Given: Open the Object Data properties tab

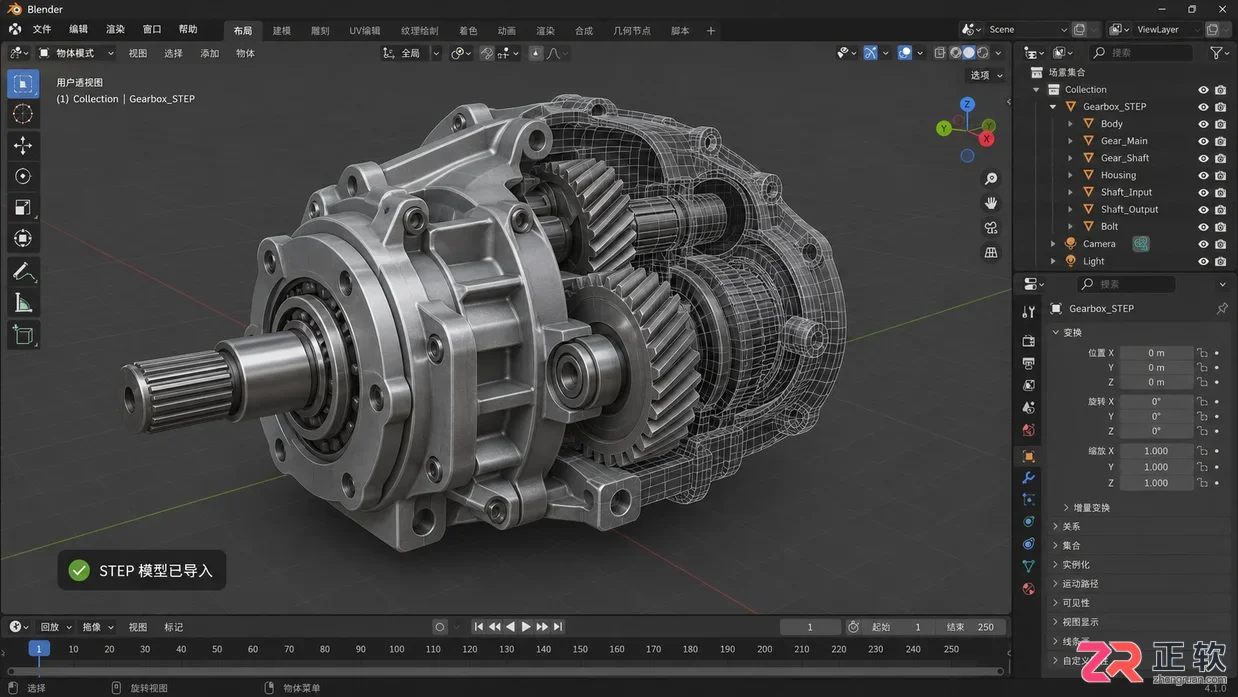Looking at the screenshot, I should point(1028,566).
